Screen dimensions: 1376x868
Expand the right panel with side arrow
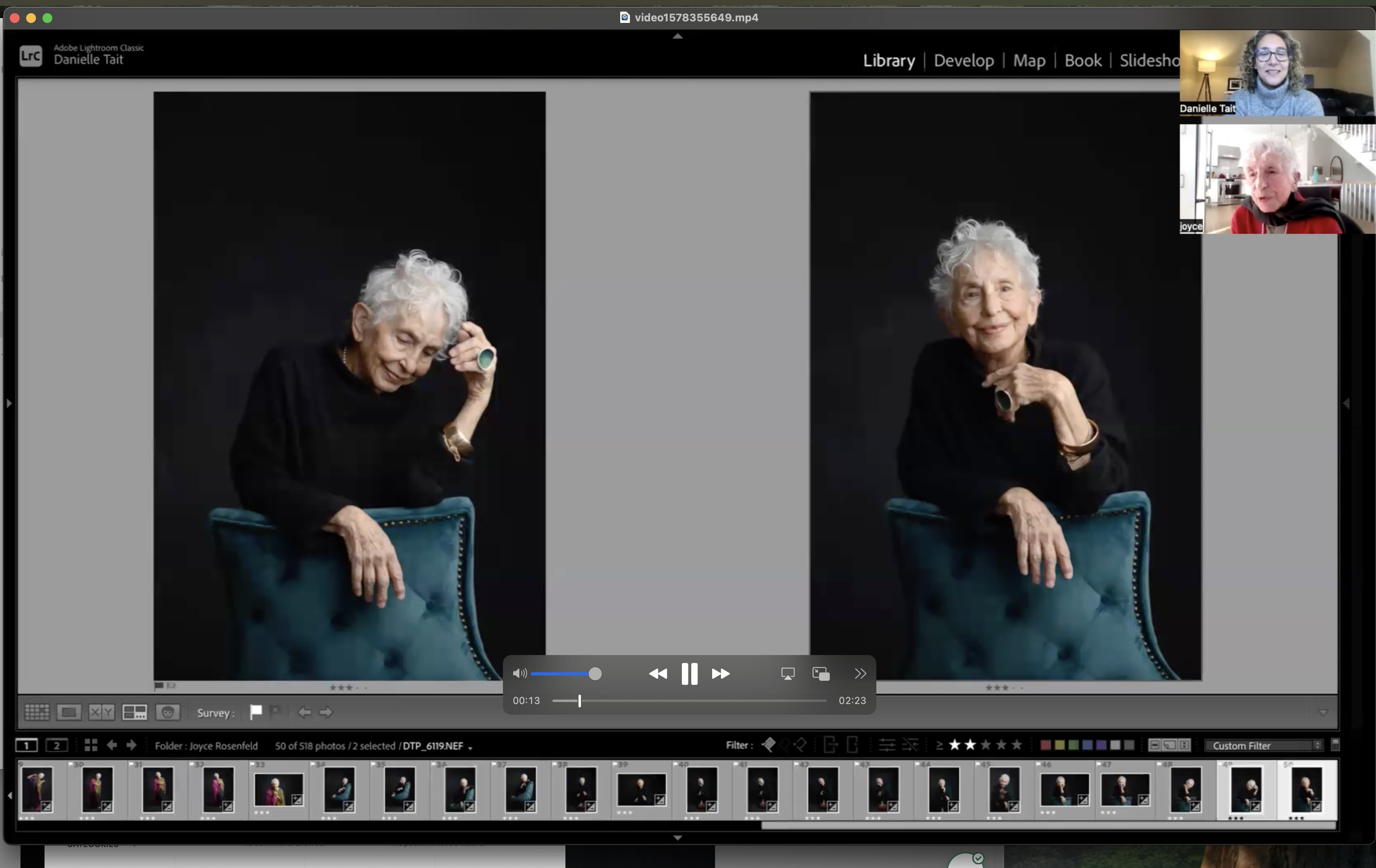click(1346, 403)
